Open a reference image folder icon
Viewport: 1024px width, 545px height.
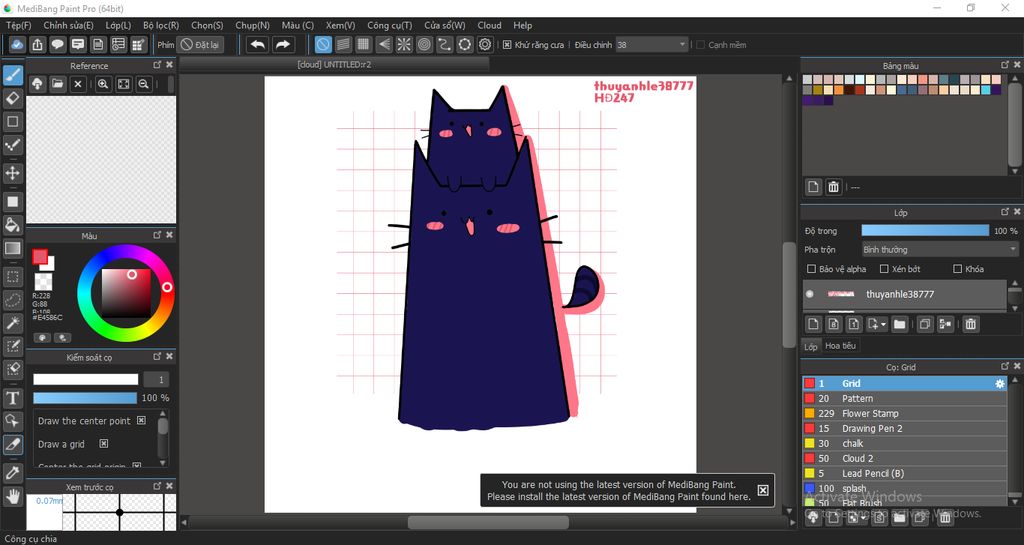click(x=57, y=84)
